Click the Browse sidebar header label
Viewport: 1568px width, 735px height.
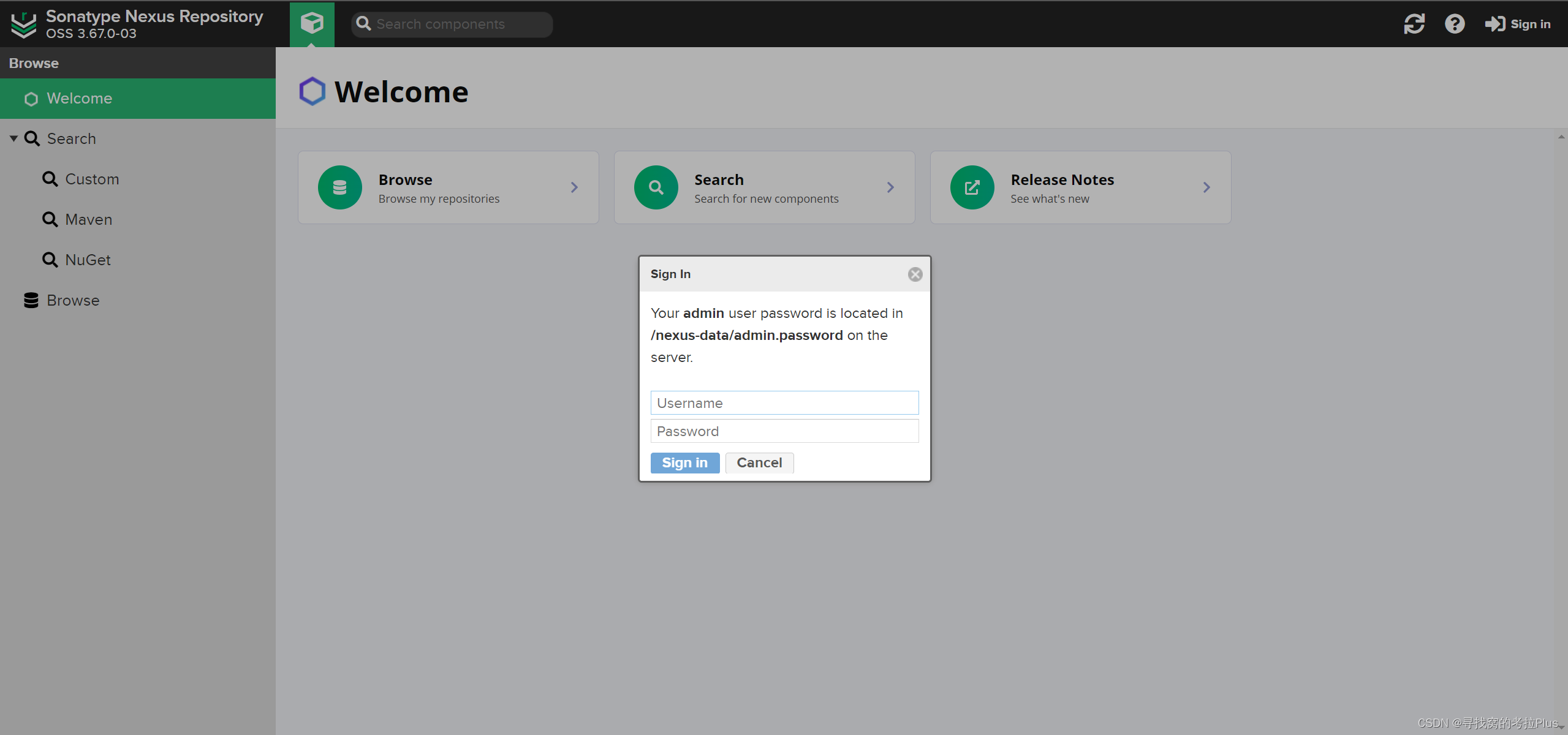click(34, 63)
